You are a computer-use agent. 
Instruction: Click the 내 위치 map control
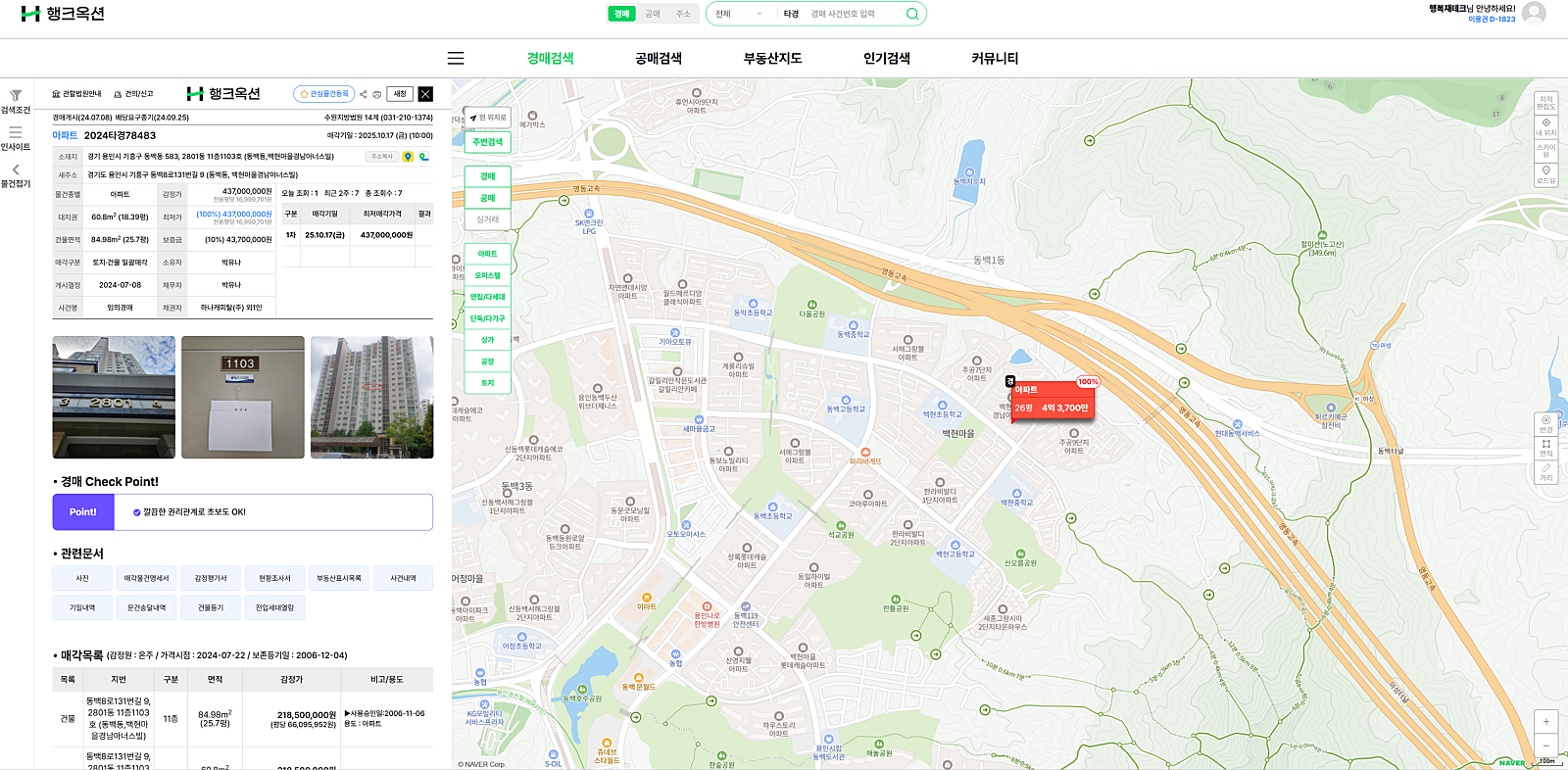click(1546, 127)
